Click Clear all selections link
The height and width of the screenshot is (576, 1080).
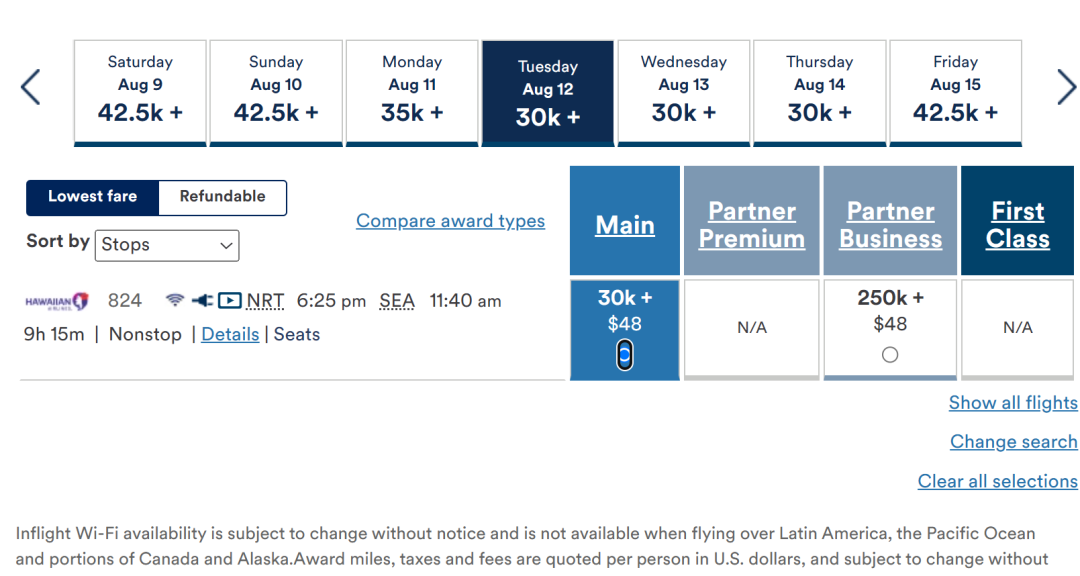click(x=997, y=482)
